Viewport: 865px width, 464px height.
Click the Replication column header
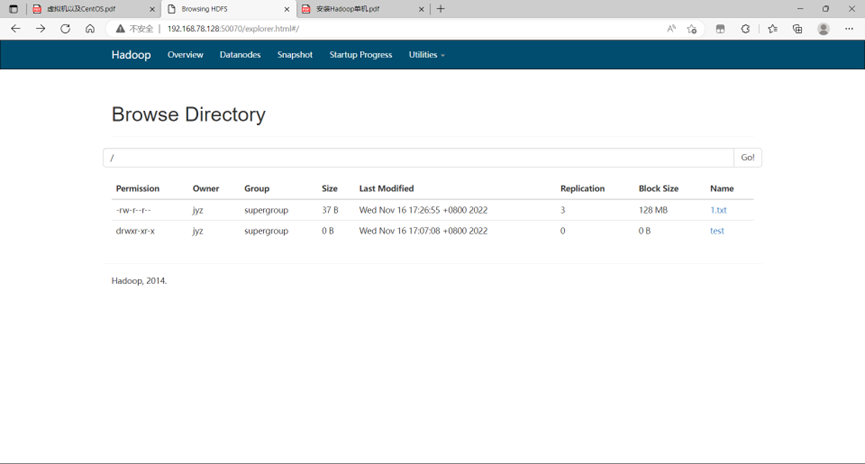coord(582,189)
